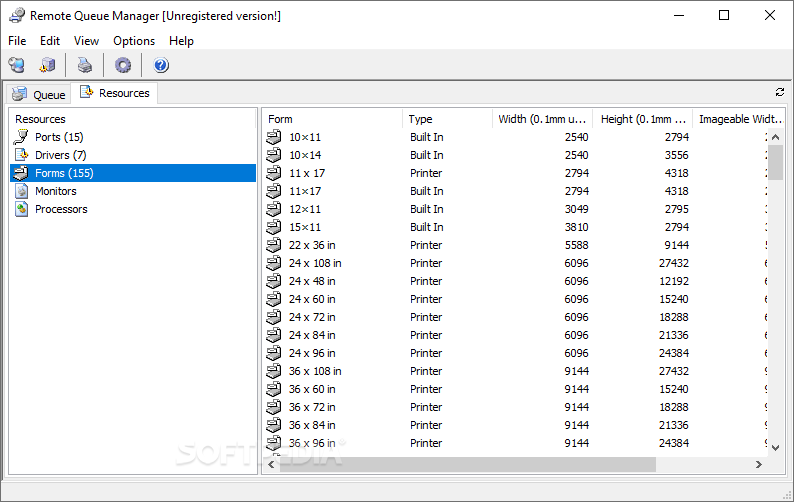Click the vertical scrollbar down arrow
The image size is (794, 502).
point(775,448)
